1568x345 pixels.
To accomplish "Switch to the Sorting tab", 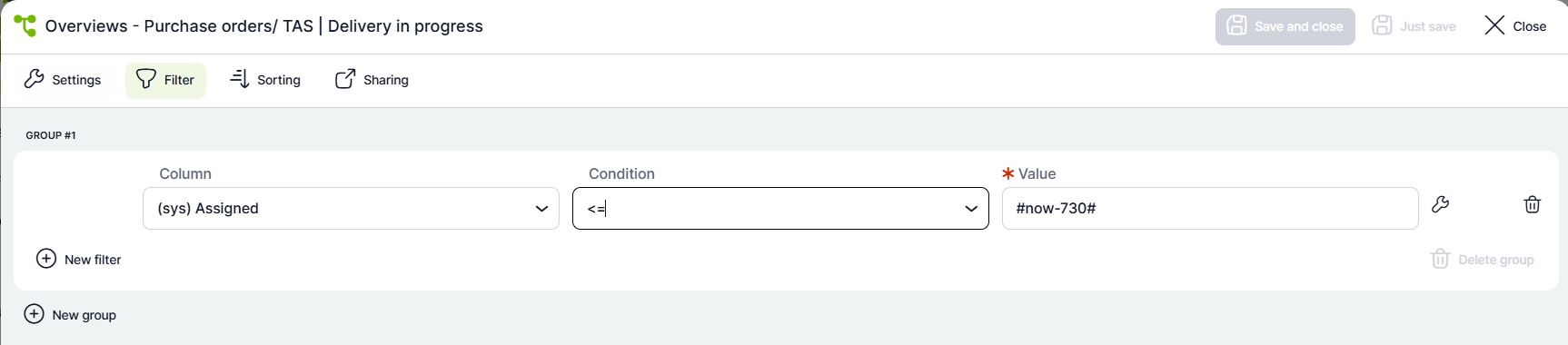I will 265,80.
